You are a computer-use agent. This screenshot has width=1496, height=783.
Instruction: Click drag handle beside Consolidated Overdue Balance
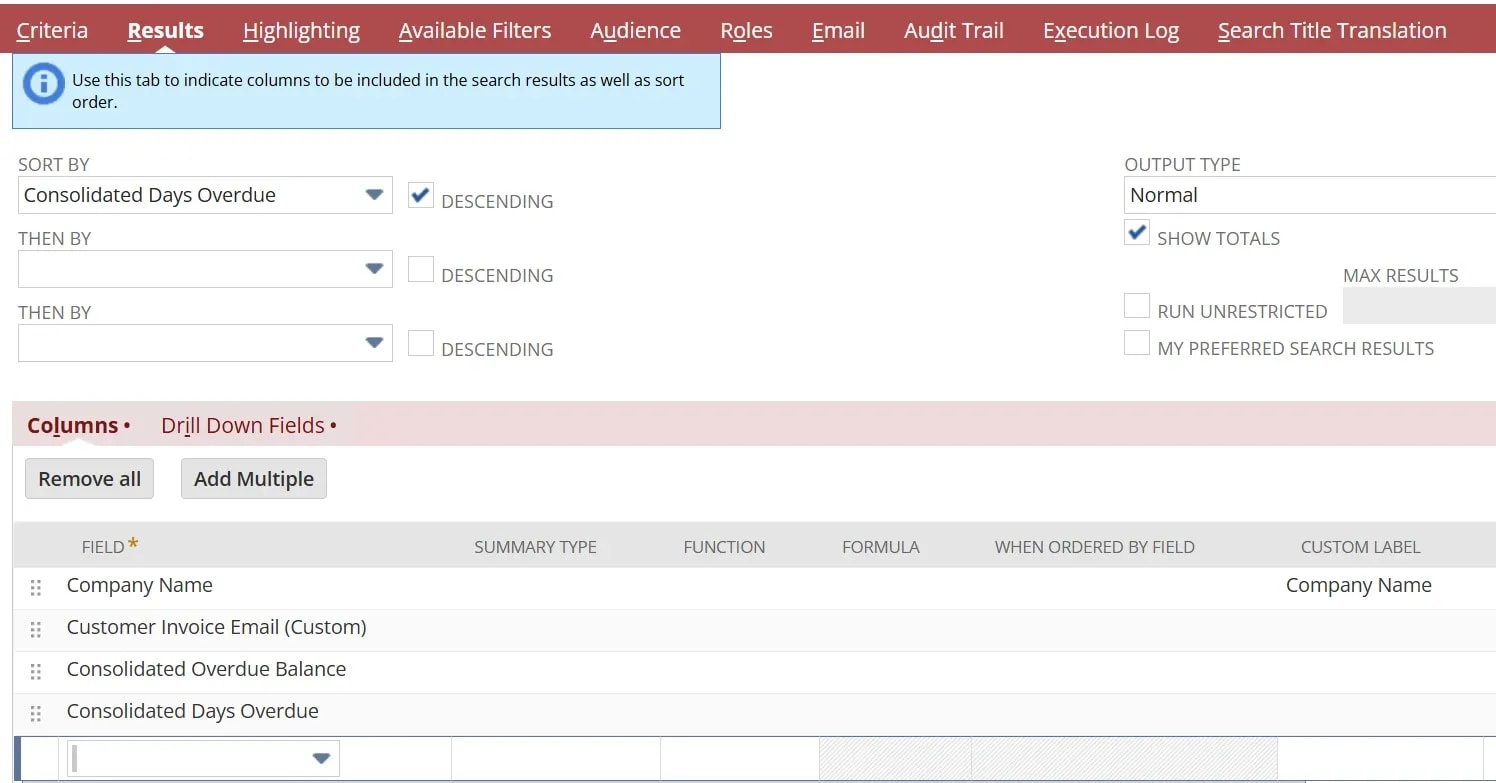point(36,672)
